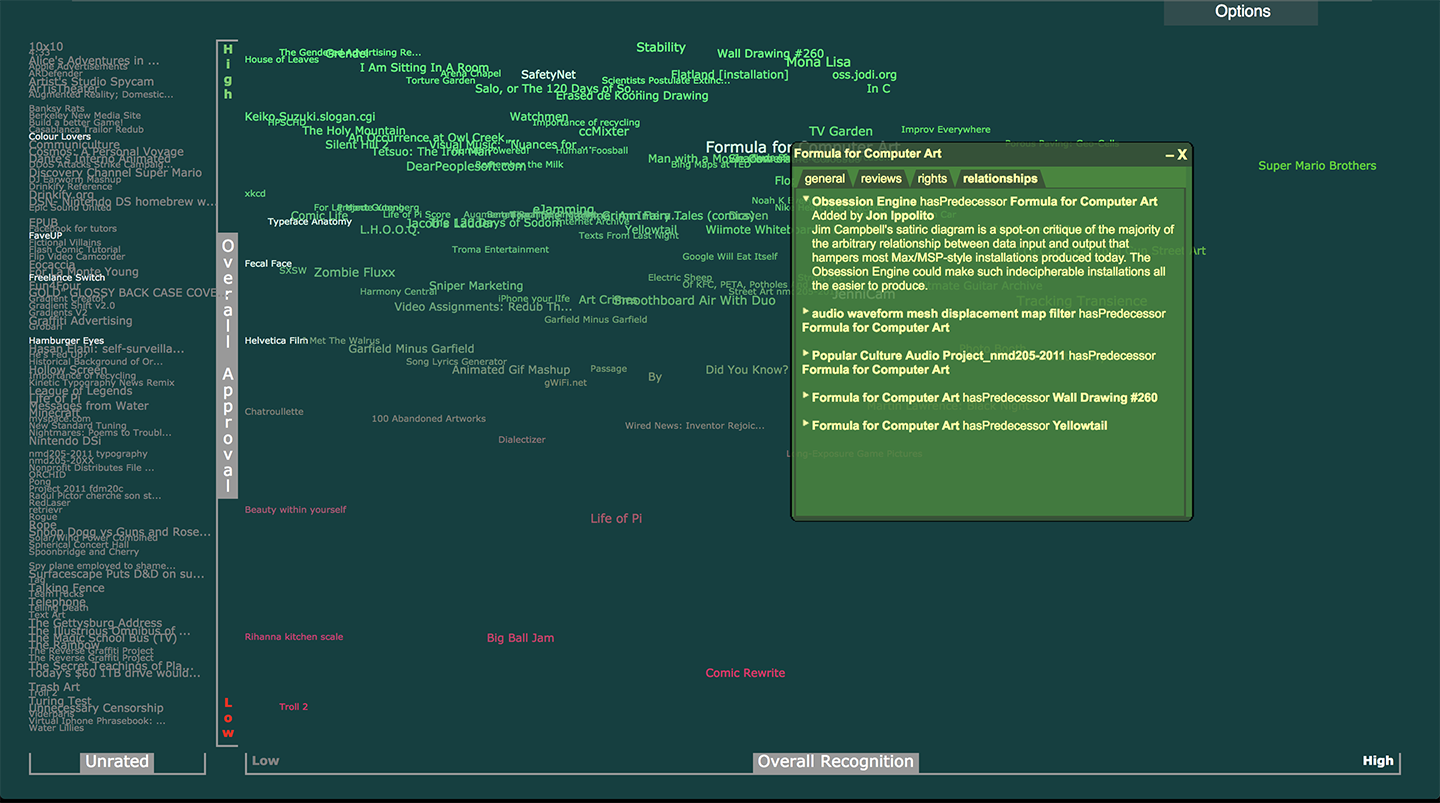
Task: Switch to the reviews tab
Action: [x=881, y=179]
